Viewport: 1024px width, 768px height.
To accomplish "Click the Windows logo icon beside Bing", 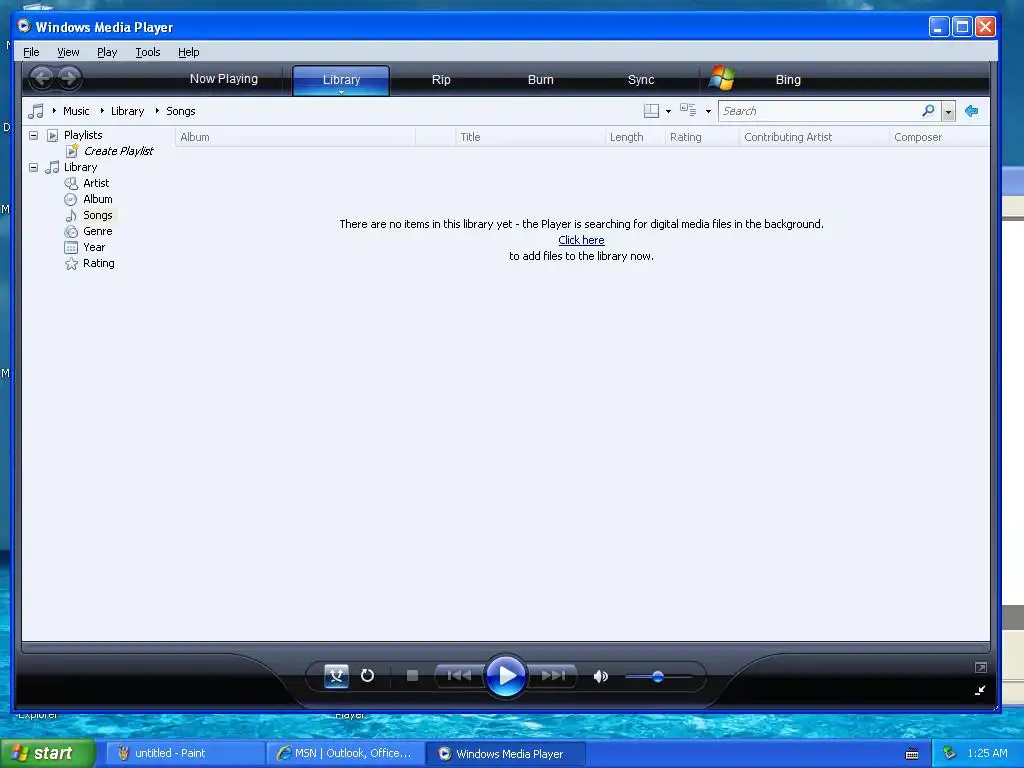I will [722, 78].
